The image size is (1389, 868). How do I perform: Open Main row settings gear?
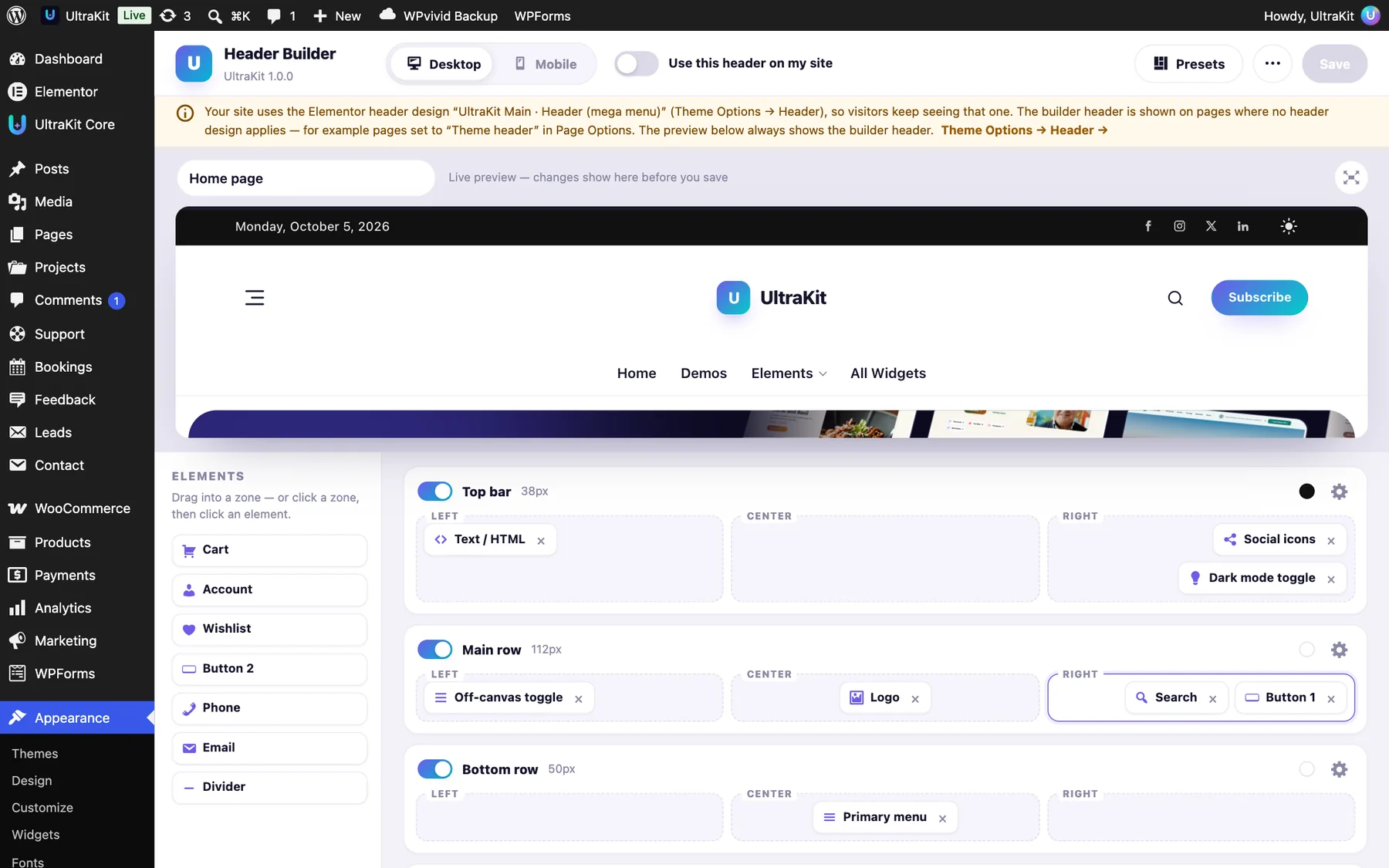tap(1339, 649)
